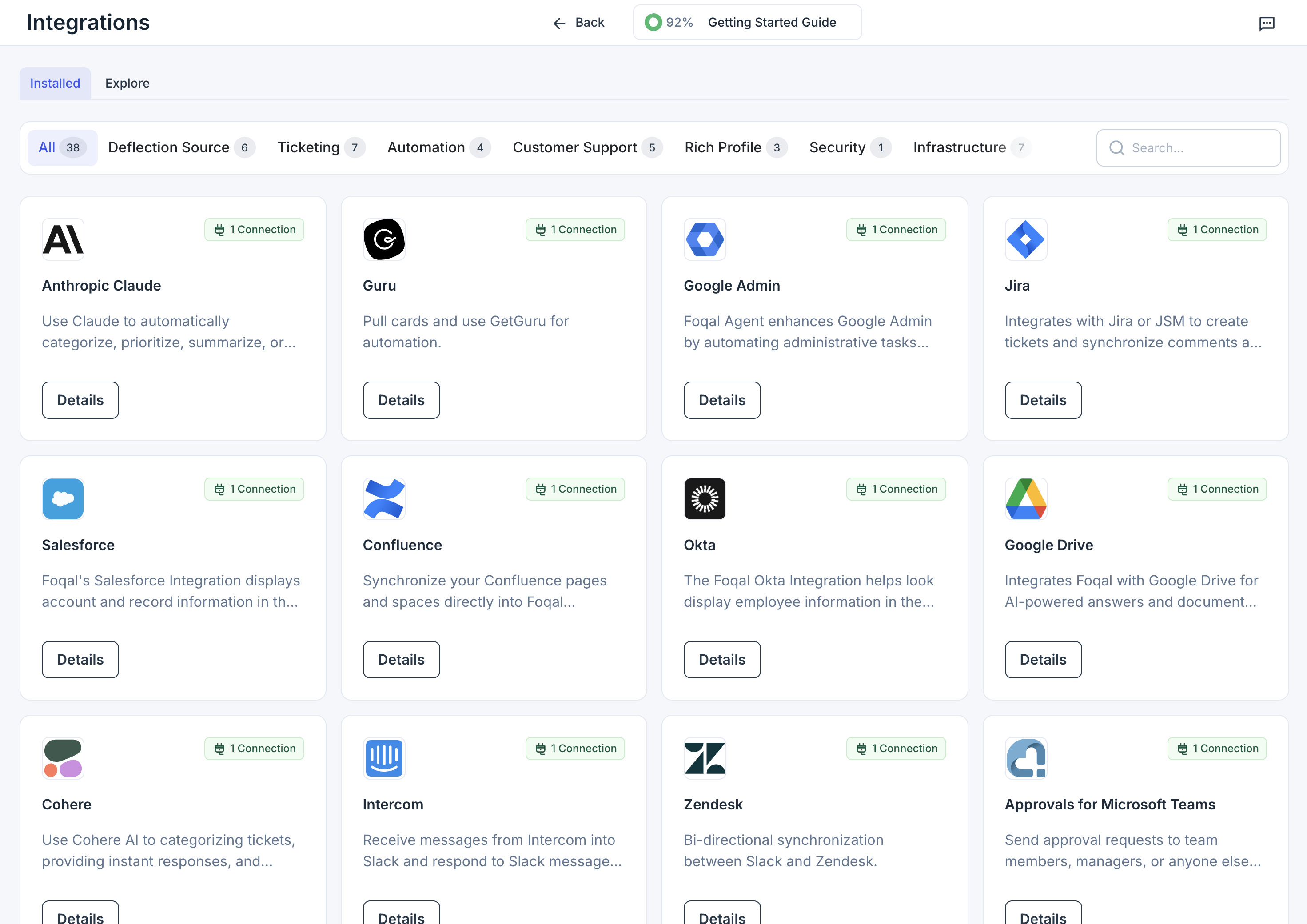
Task: Open Details for Confluence
Action: [401, 660]
